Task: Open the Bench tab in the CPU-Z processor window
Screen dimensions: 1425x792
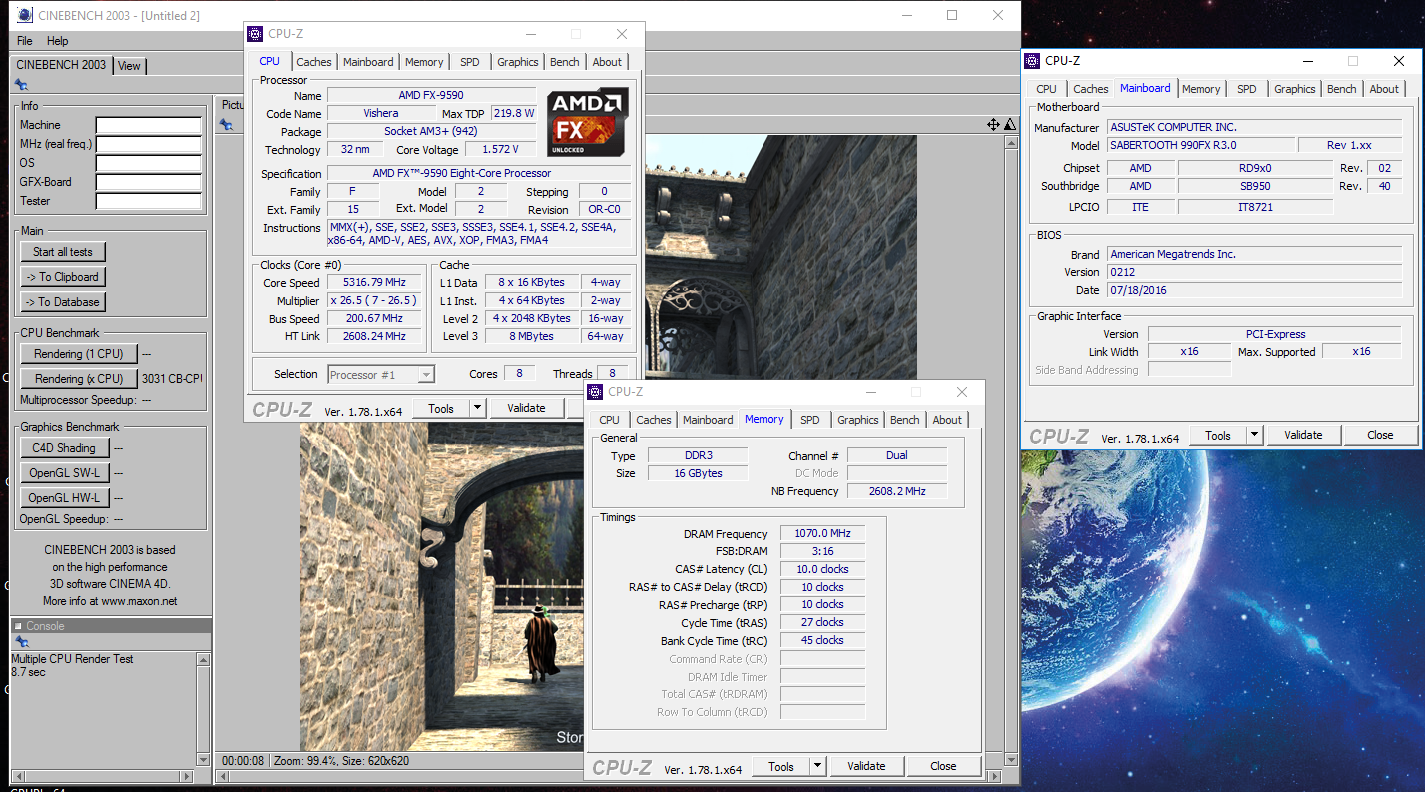Action: pos(565,62)
